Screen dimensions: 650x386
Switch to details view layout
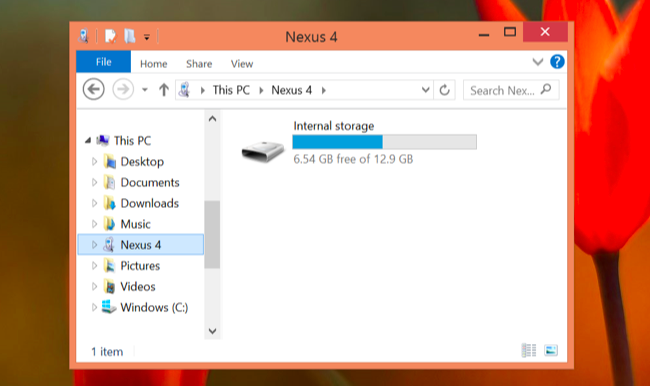pos(529,350)
